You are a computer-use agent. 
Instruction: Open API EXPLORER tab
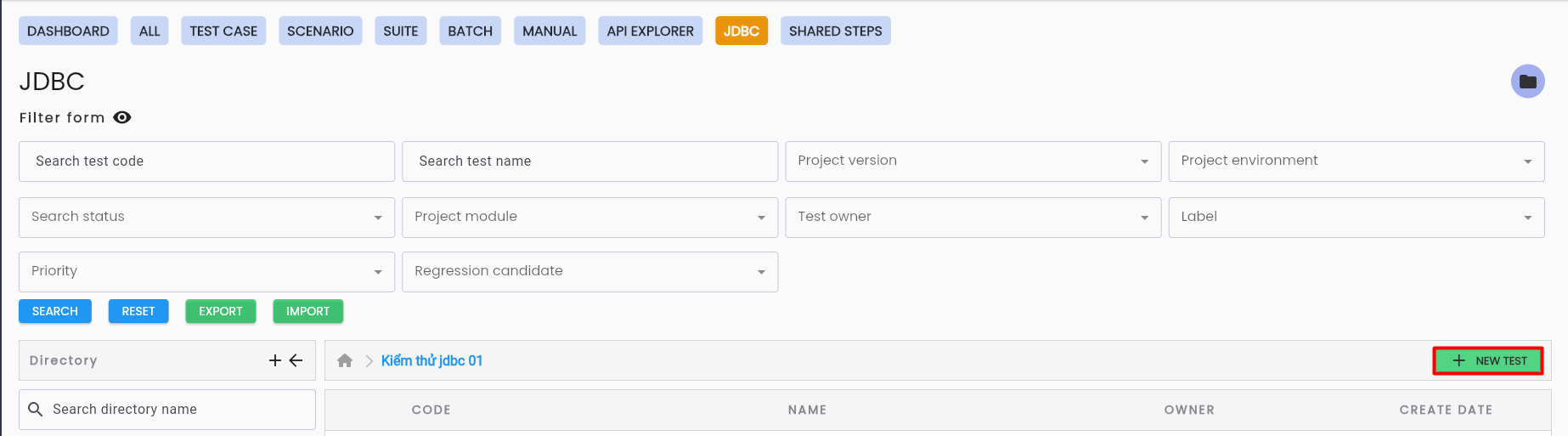pyautogui.click(x=651, y=31)
